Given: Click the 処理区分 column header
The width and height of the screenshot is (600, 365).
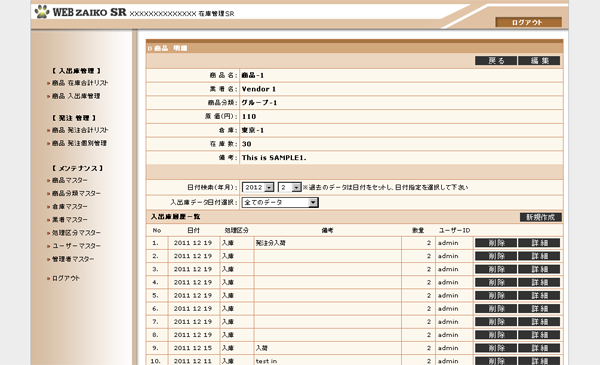Looking at the screenshot, I should (x=236, y=230).
